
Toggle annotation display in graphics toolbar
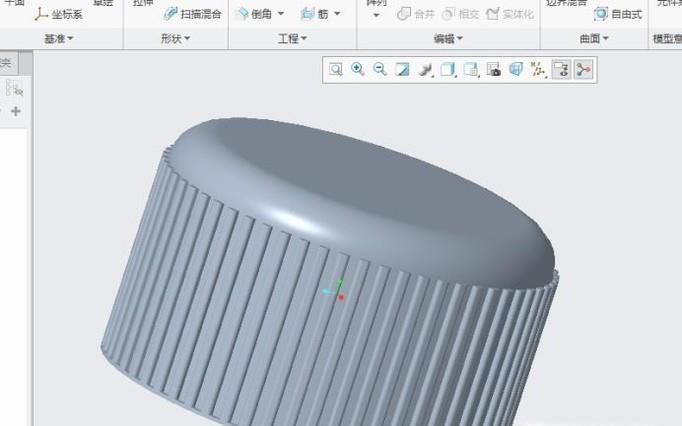tap(561, 69)
